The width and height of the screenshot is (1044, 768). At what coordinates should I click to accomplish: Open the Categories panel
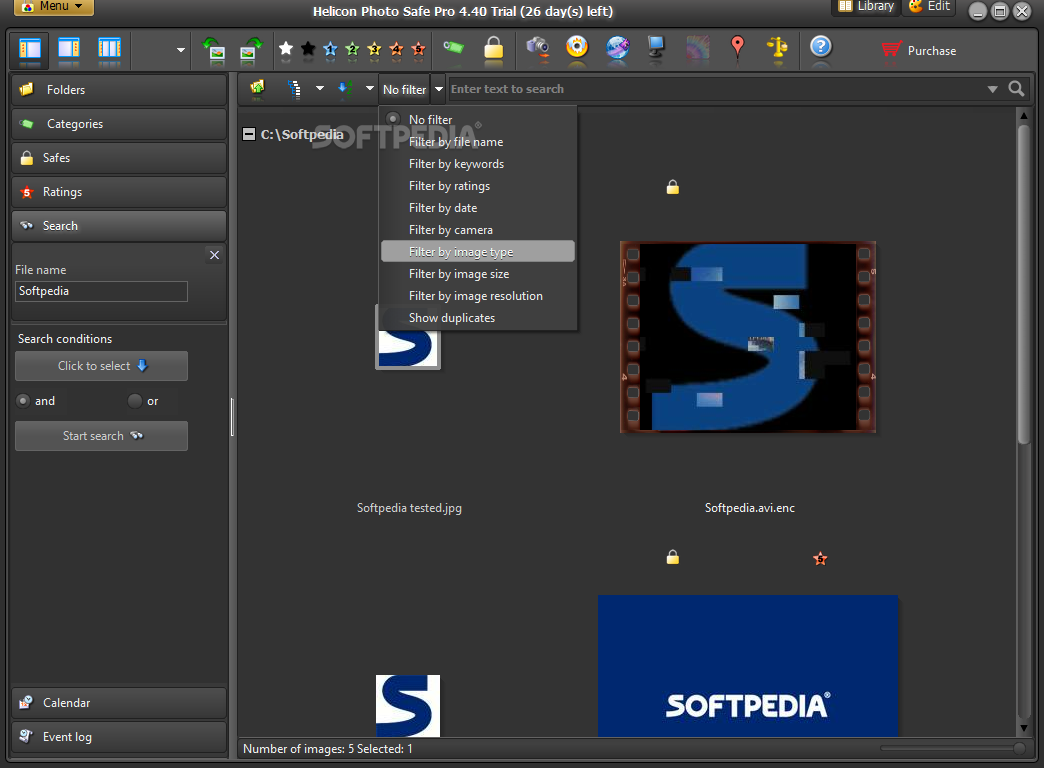pos(119,124)
